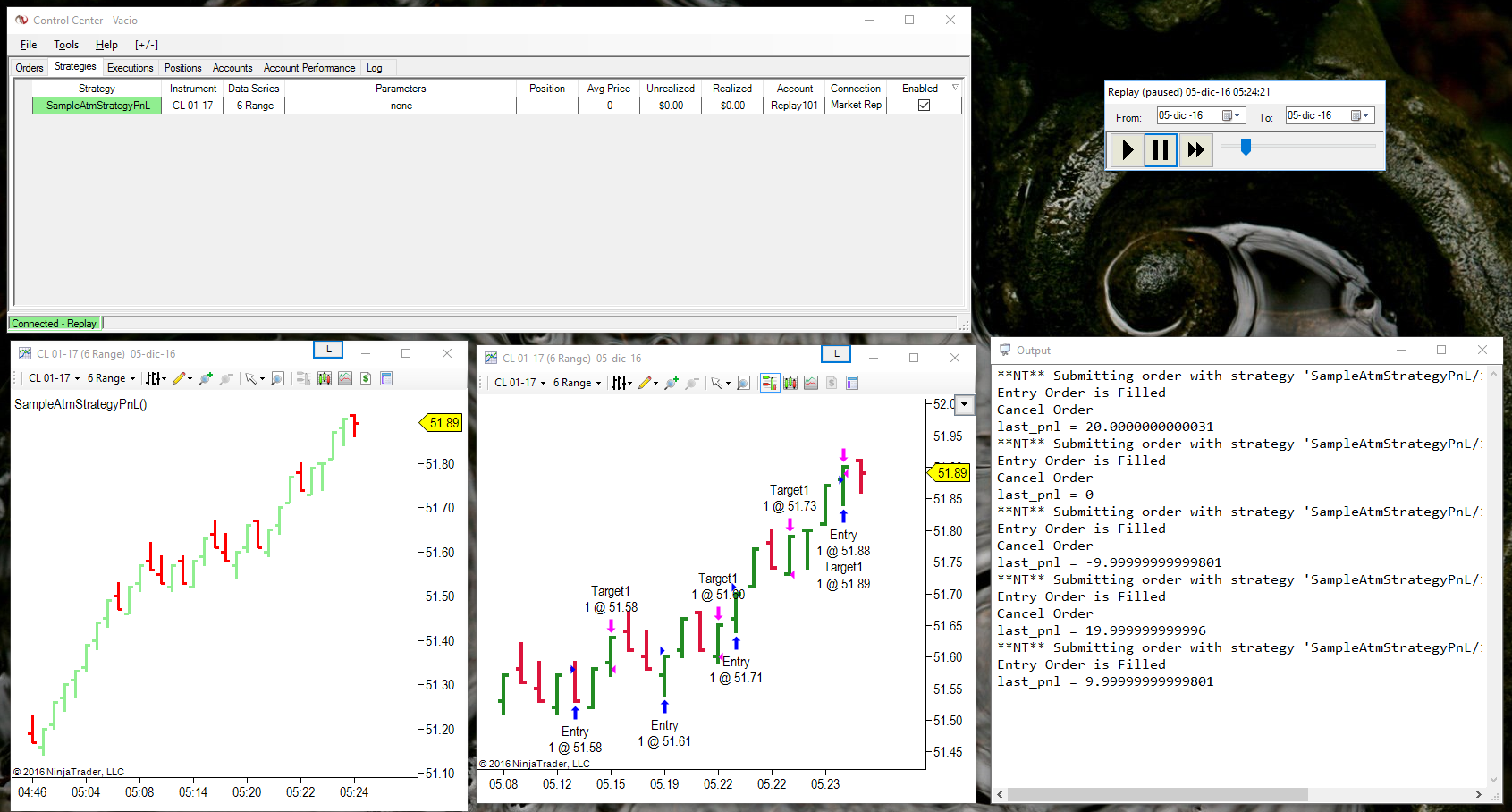Toggle chart trader panel in left chart

coord(303,378)
